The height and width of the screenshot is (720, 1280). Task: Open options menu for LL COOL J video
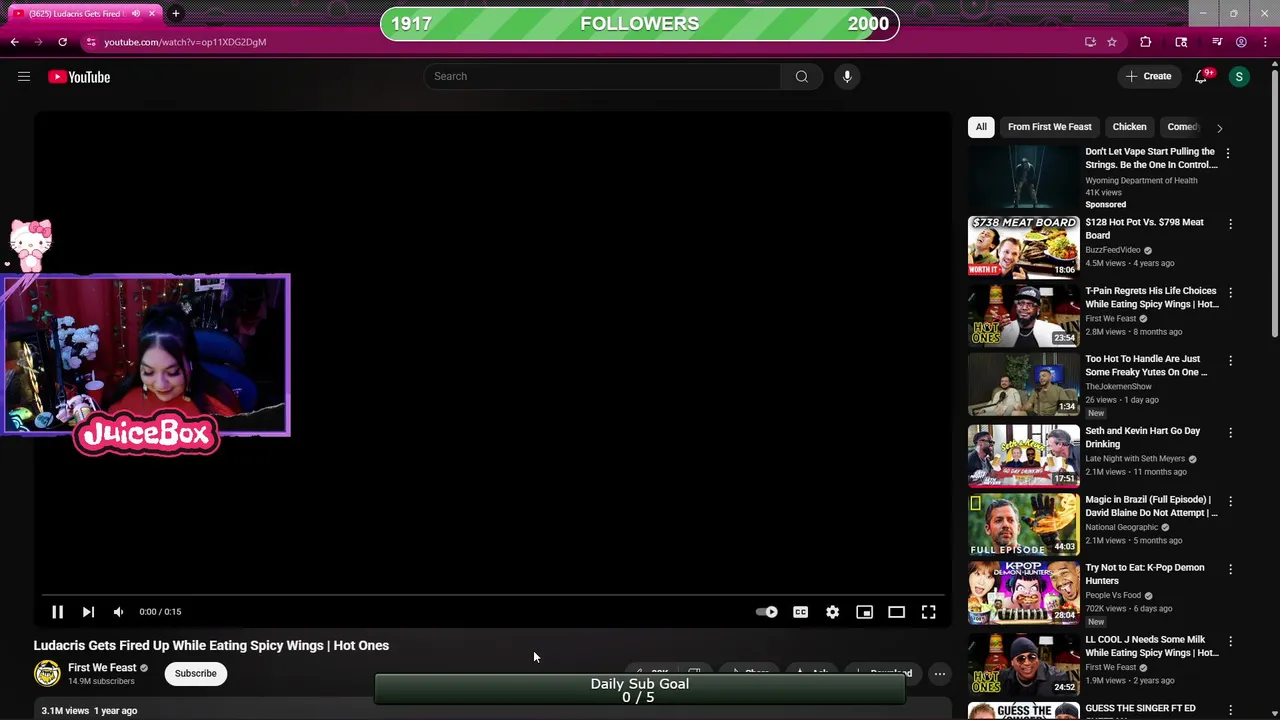pyautogui.click(x=1230, y=641)
